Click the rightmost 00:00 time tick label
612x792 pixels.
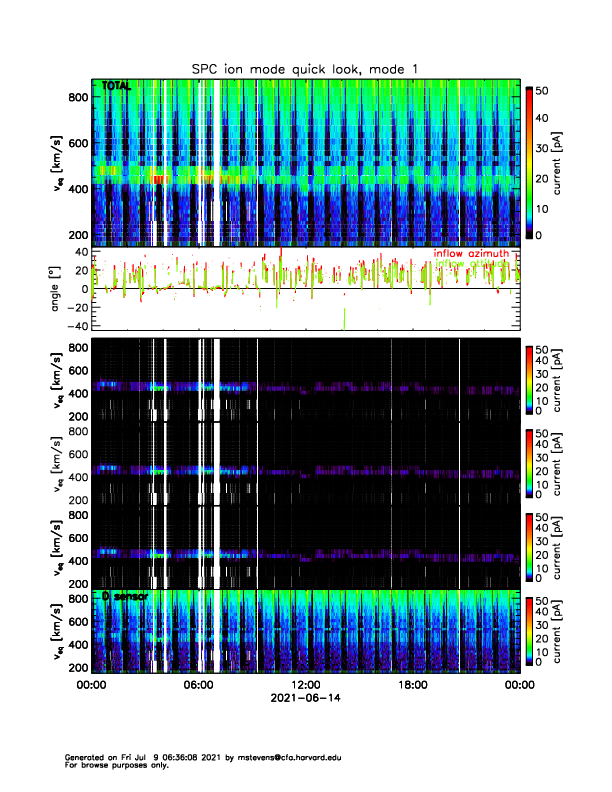coord(519,684)
